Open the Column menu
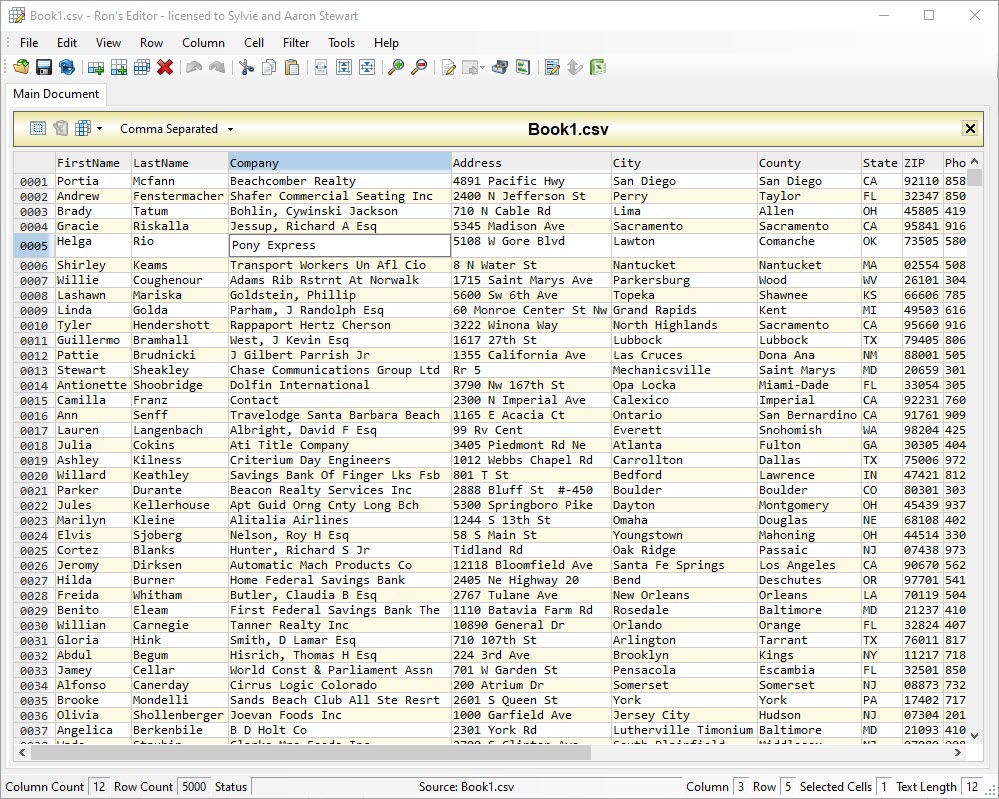The height and width of the screenshot is (799, 999). point(203,43)
